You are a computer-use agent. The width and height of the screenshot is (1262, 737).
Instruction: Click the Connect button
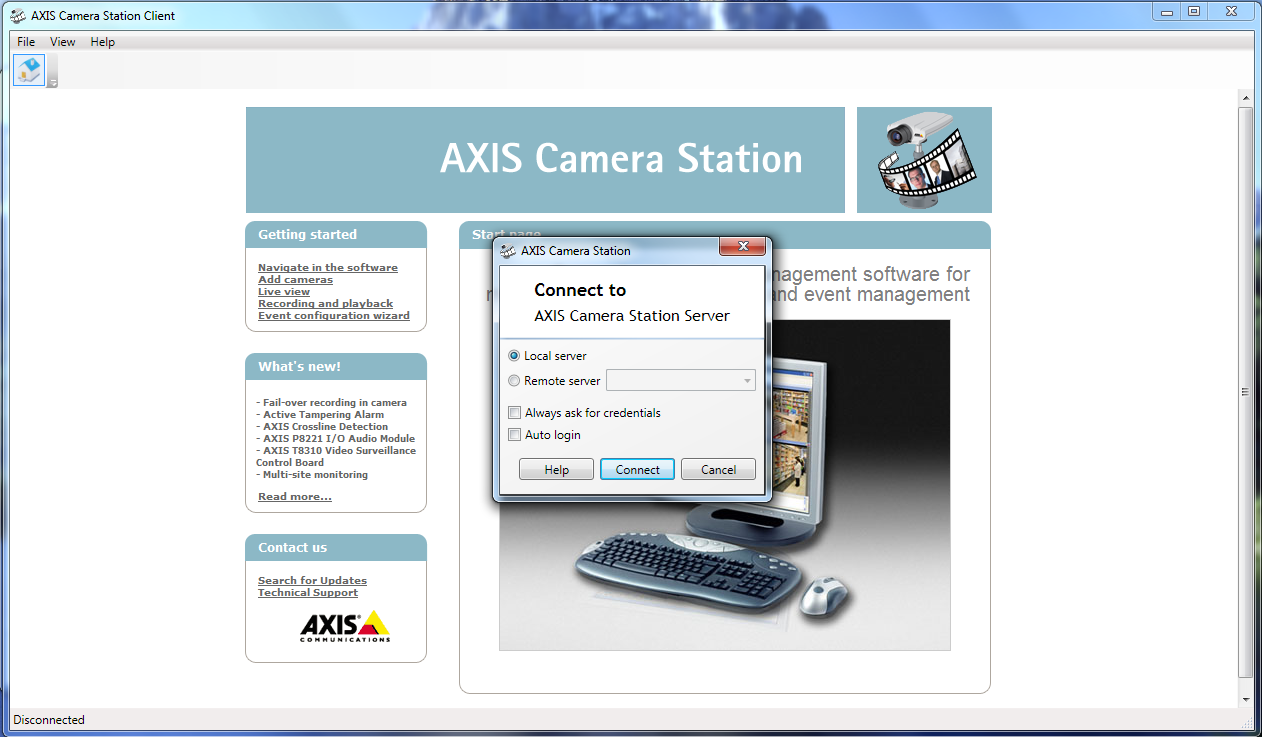pyautogui.click(x=638, y=470)
